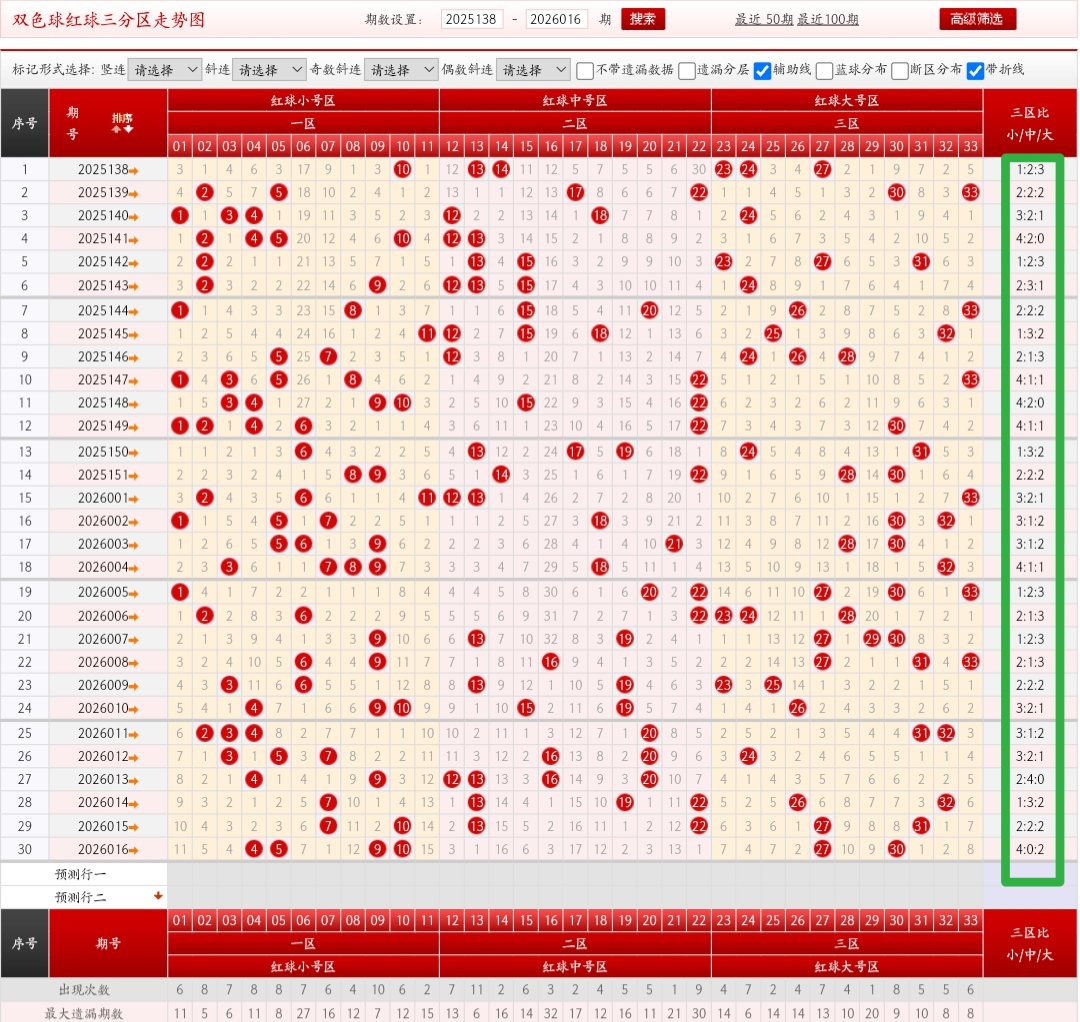Viewport: 1080px width, 1022px height.
Task: Click the ending period field 2026016
Action: click(557, 19)
